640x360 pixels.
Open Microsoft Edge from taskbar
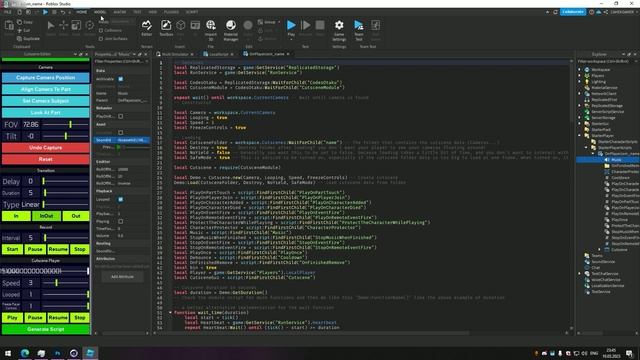25,353
